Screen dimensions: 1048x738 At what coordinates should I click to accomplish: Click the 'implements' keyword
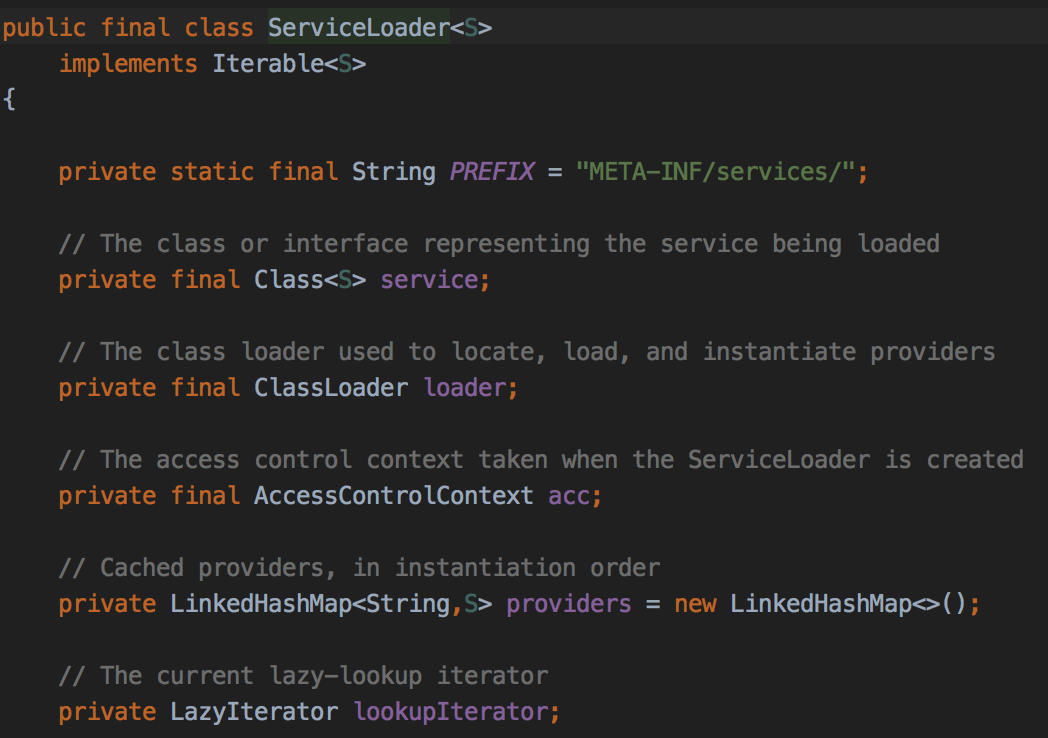pyautogui.click(x=128, y=64)
